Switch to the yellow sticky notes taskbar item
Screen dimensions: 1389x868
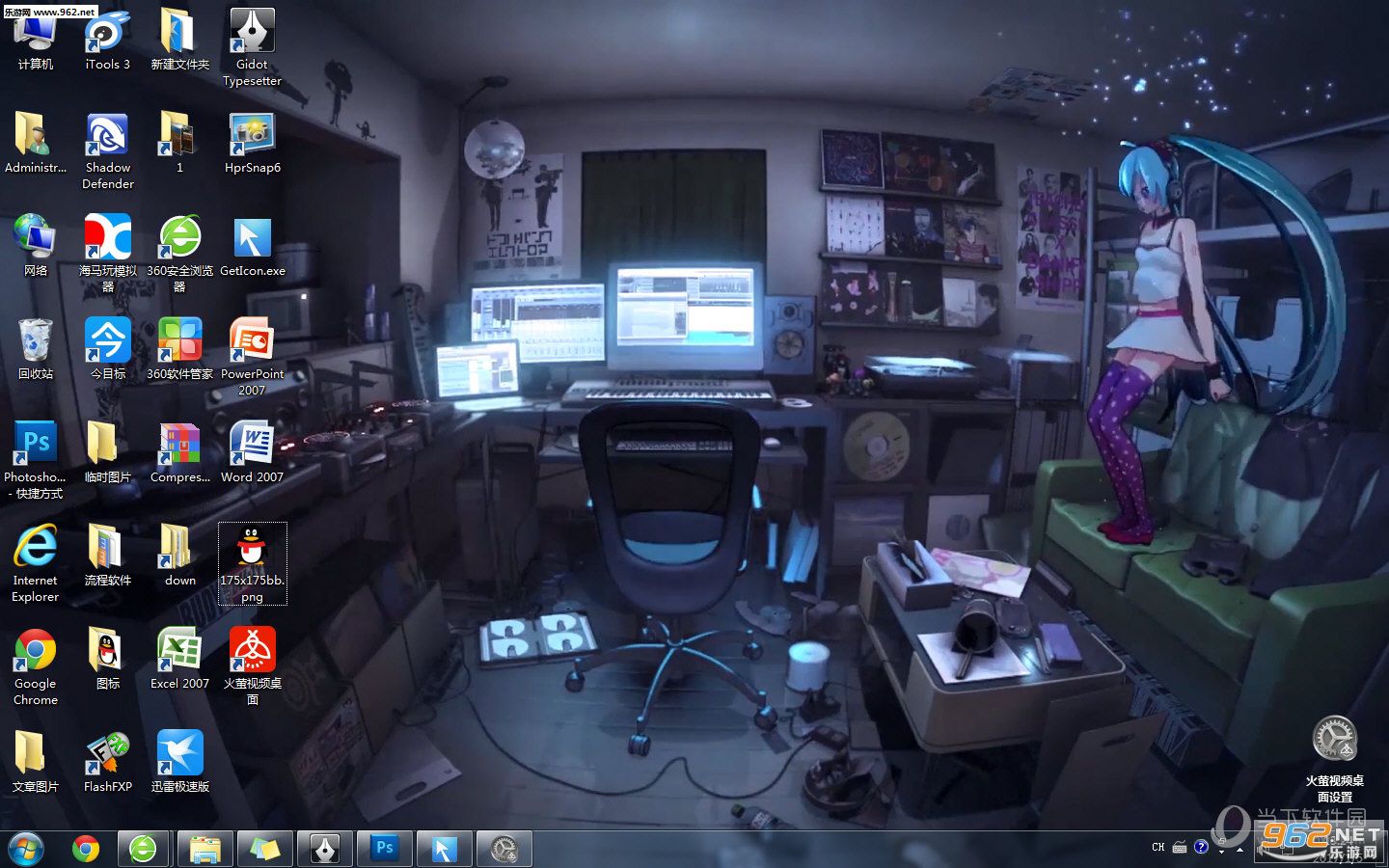[264, 849]
